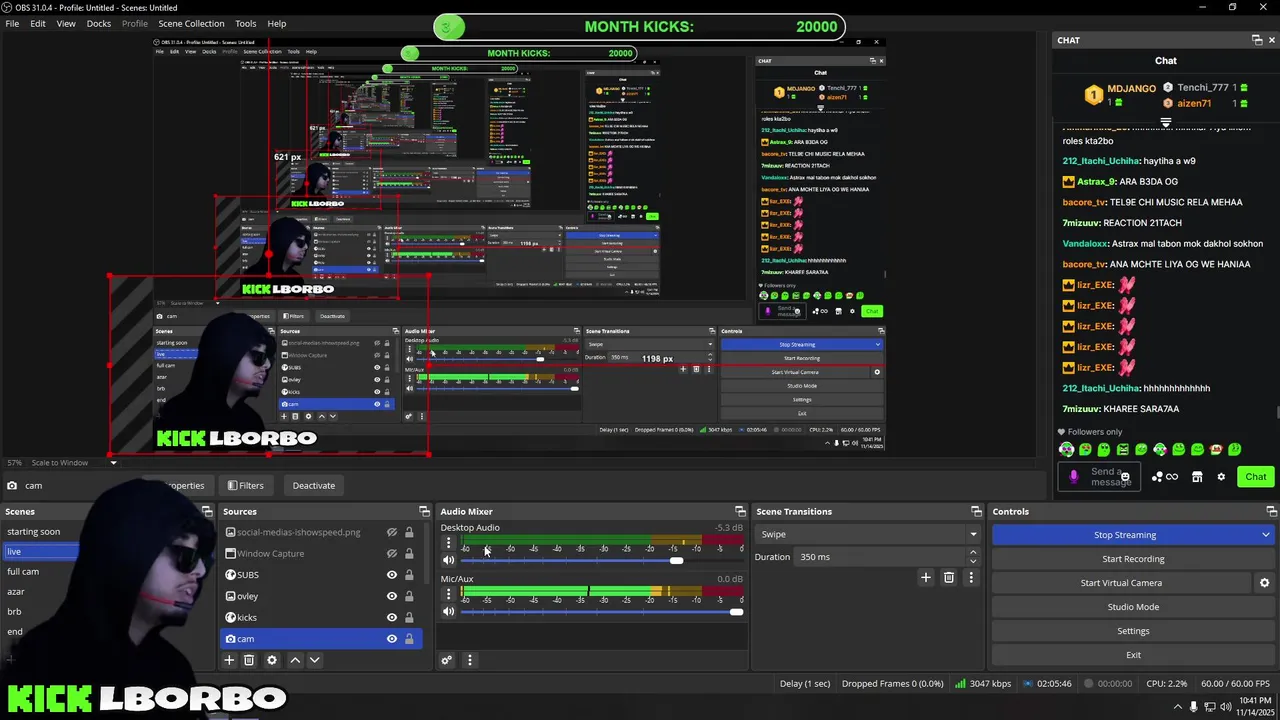Click the Windows volume tray icon
The width and height of the screenshot is (1280, 720).
tap(1228, 706)
